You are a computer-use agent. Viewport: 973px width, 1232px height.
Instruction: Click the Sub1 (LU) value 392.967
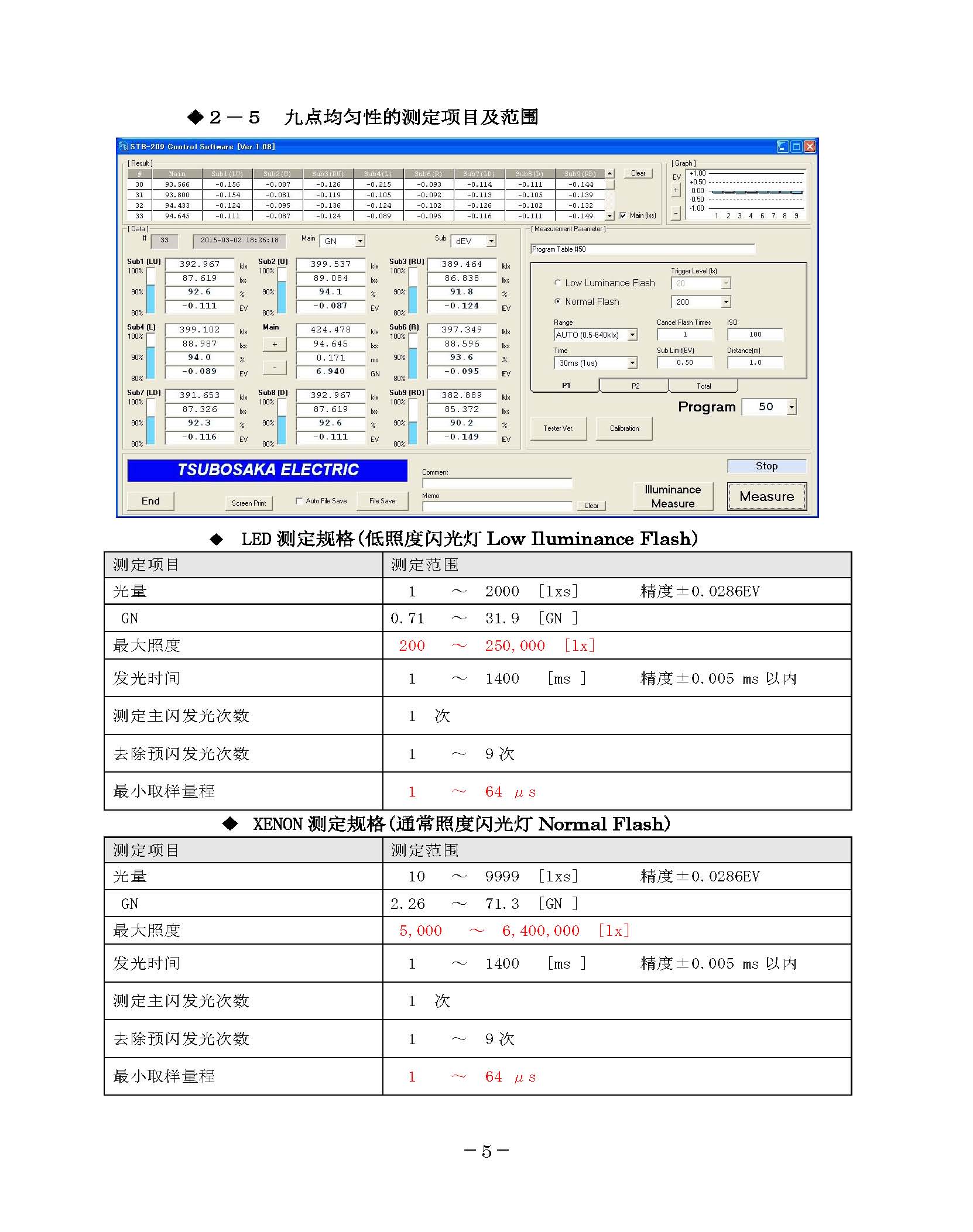pos(200,265)
